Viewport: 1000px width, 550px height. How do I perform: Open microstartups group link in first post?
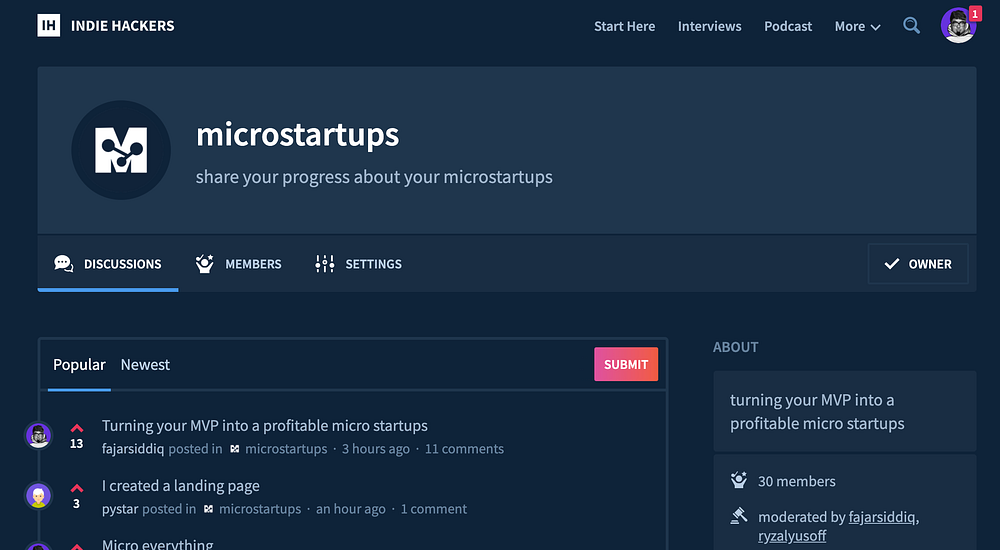(286, 449)
